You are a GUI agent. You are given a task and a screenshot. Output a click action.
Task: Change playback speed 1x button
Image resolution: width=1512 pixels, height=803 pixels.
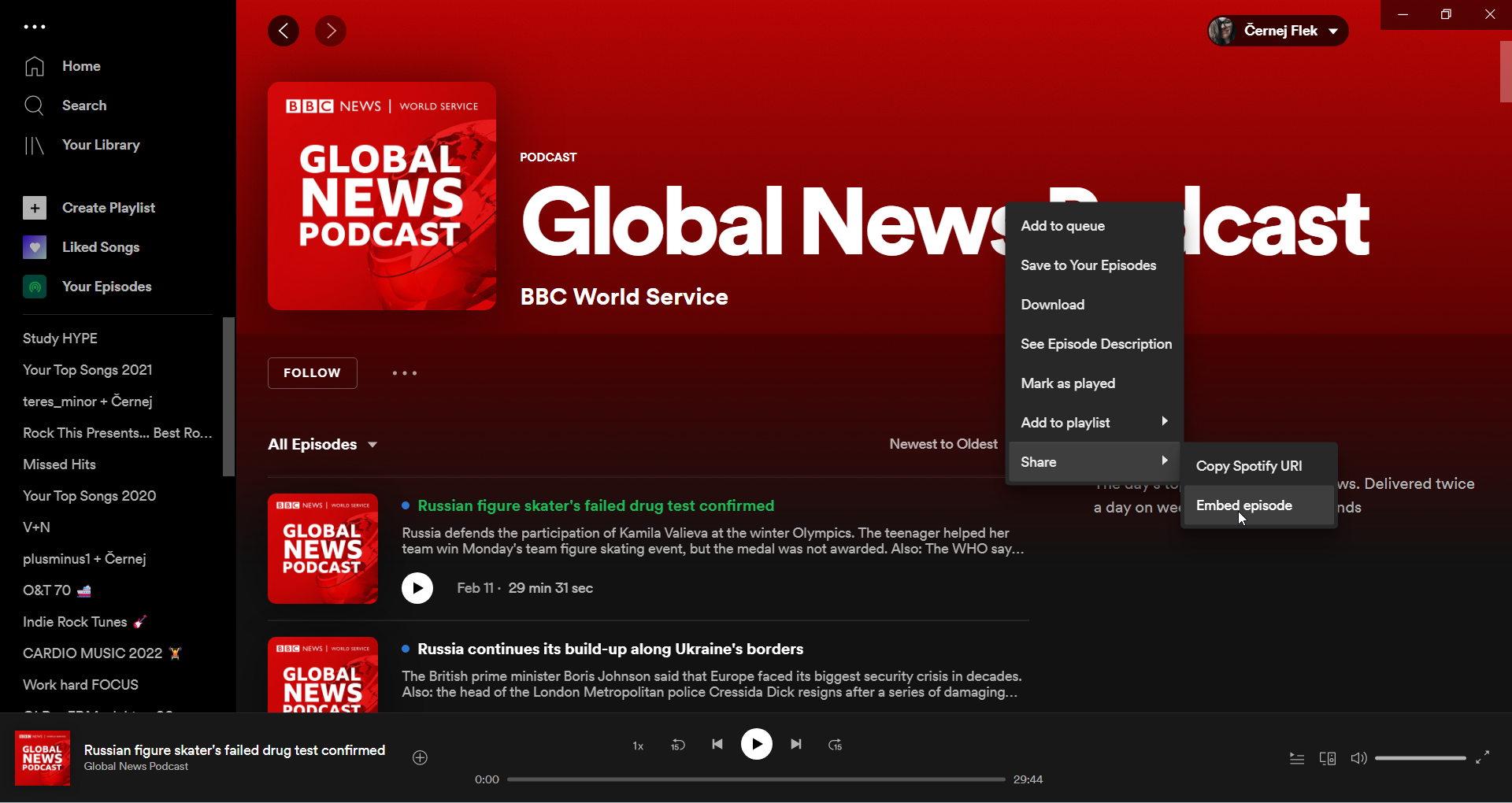638,746
